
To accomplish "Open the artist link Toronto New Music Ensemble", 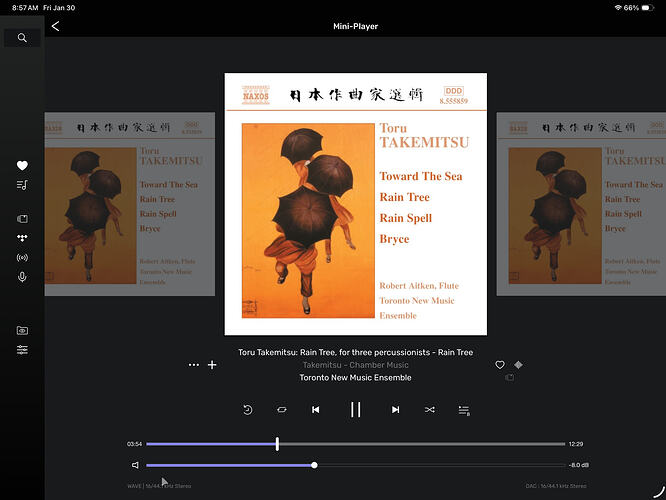I will 356,378.
